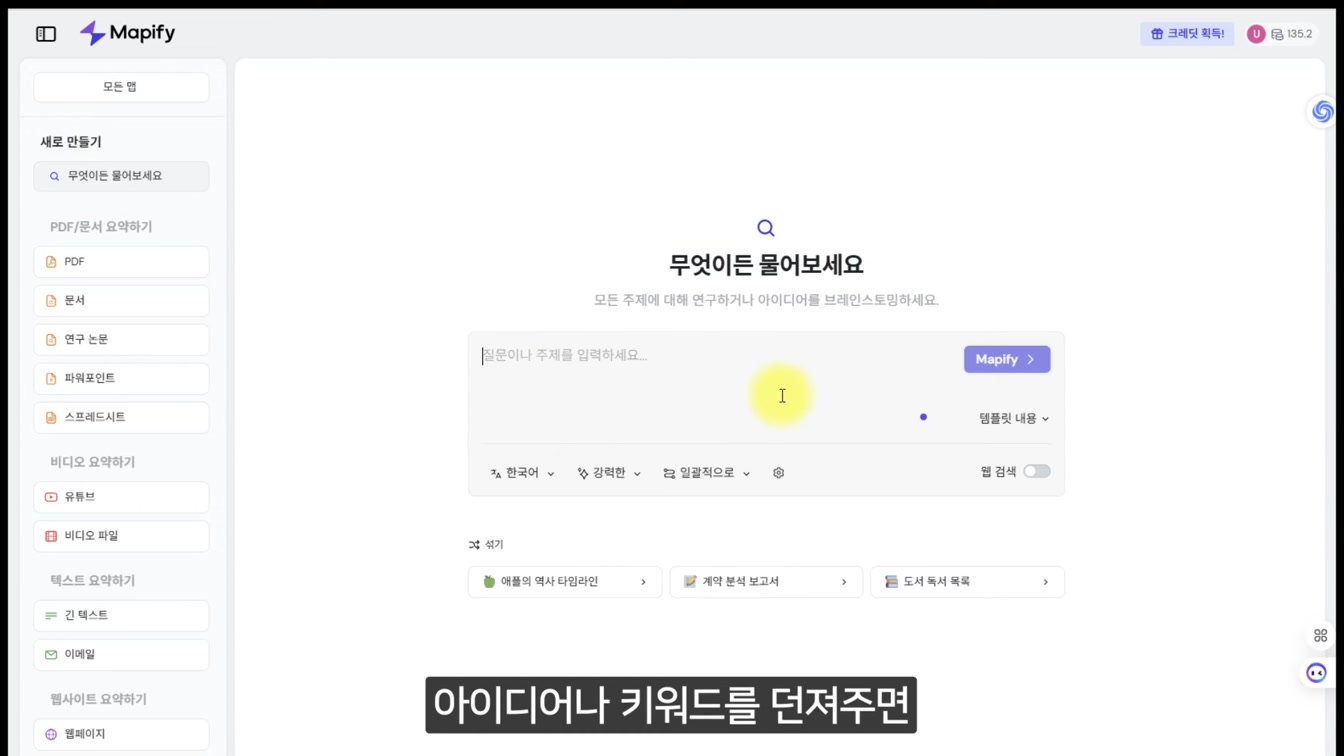Click the PDF file icon

point(51,262)
